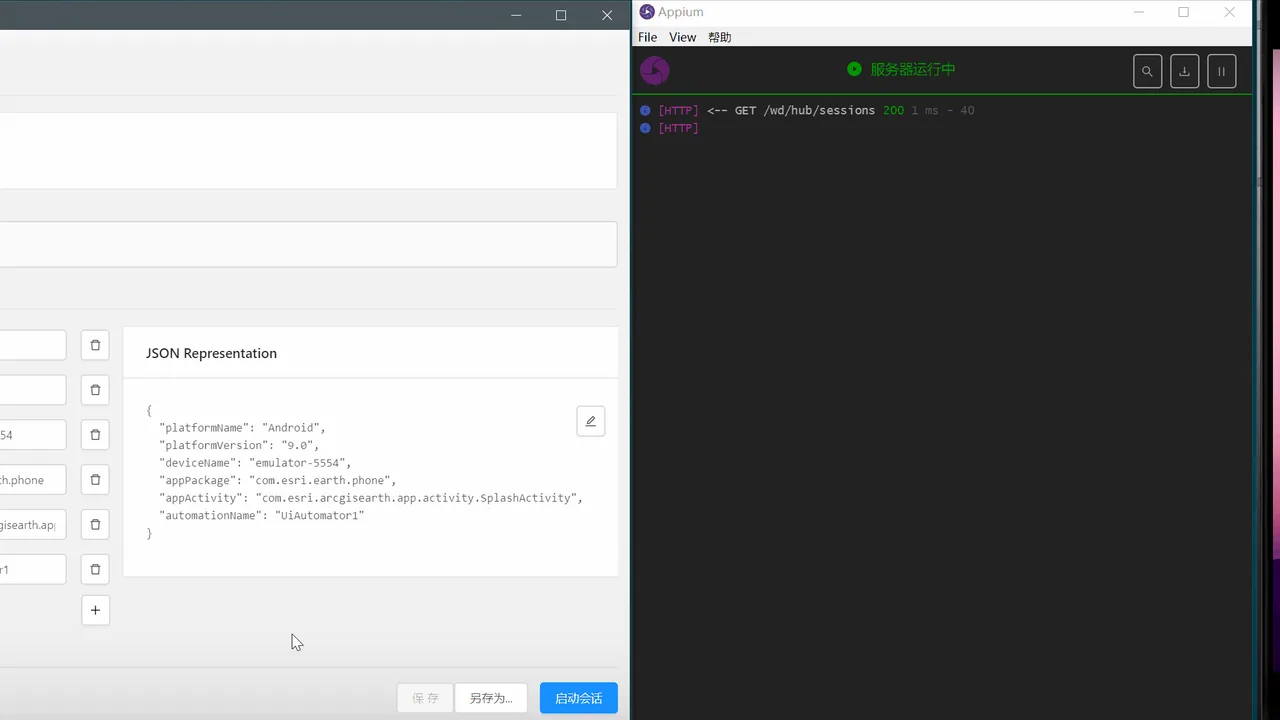Delete the 'th.phone' capability row

(95, 480)
